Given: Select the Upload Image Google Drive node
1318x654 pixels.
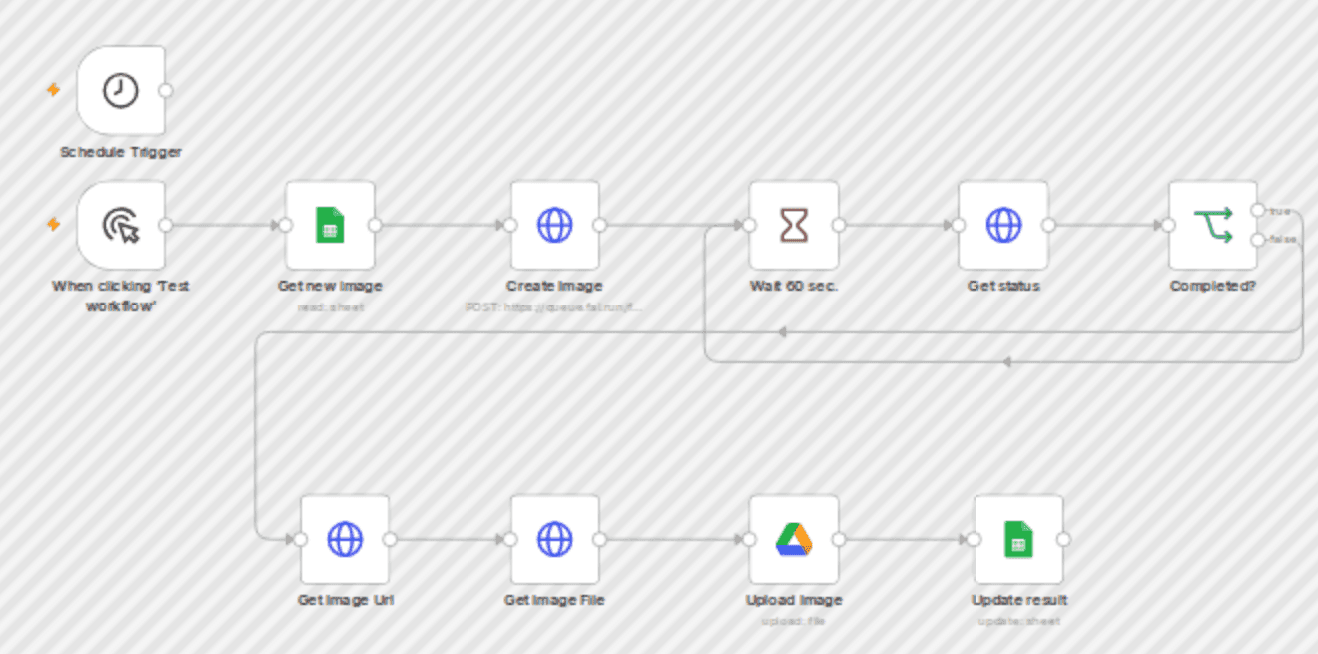Looking at the screenshot, I should (794, 539).
